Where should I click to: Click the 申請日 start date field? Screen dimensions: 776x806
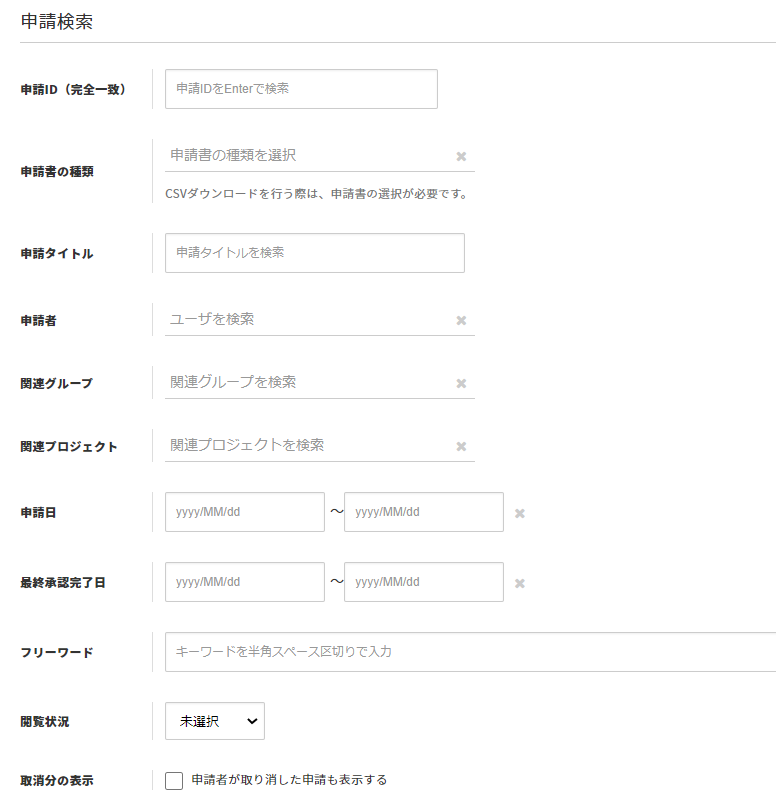pyautogui.click(x=245, y=512)
